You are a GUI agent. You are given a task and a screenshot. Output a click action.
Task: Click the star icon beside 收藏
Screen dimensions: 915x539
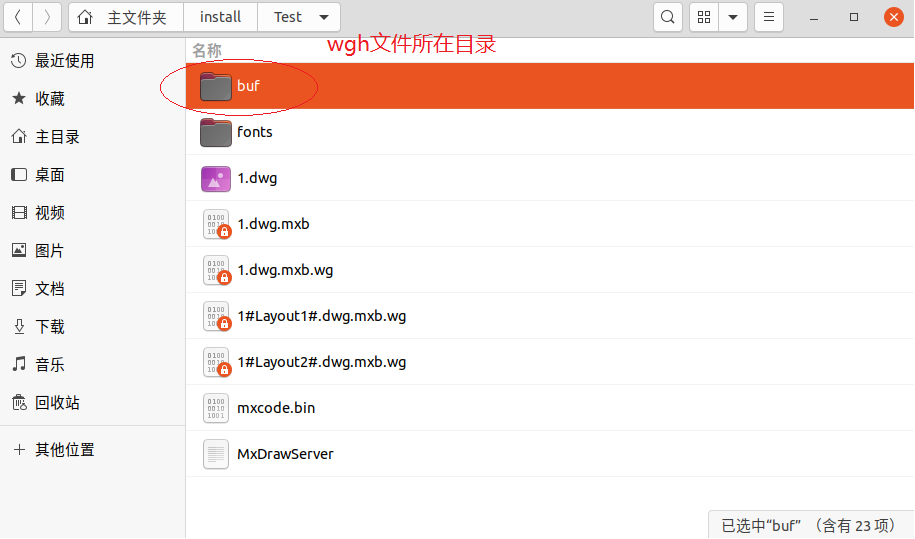[x=19, y=98]
